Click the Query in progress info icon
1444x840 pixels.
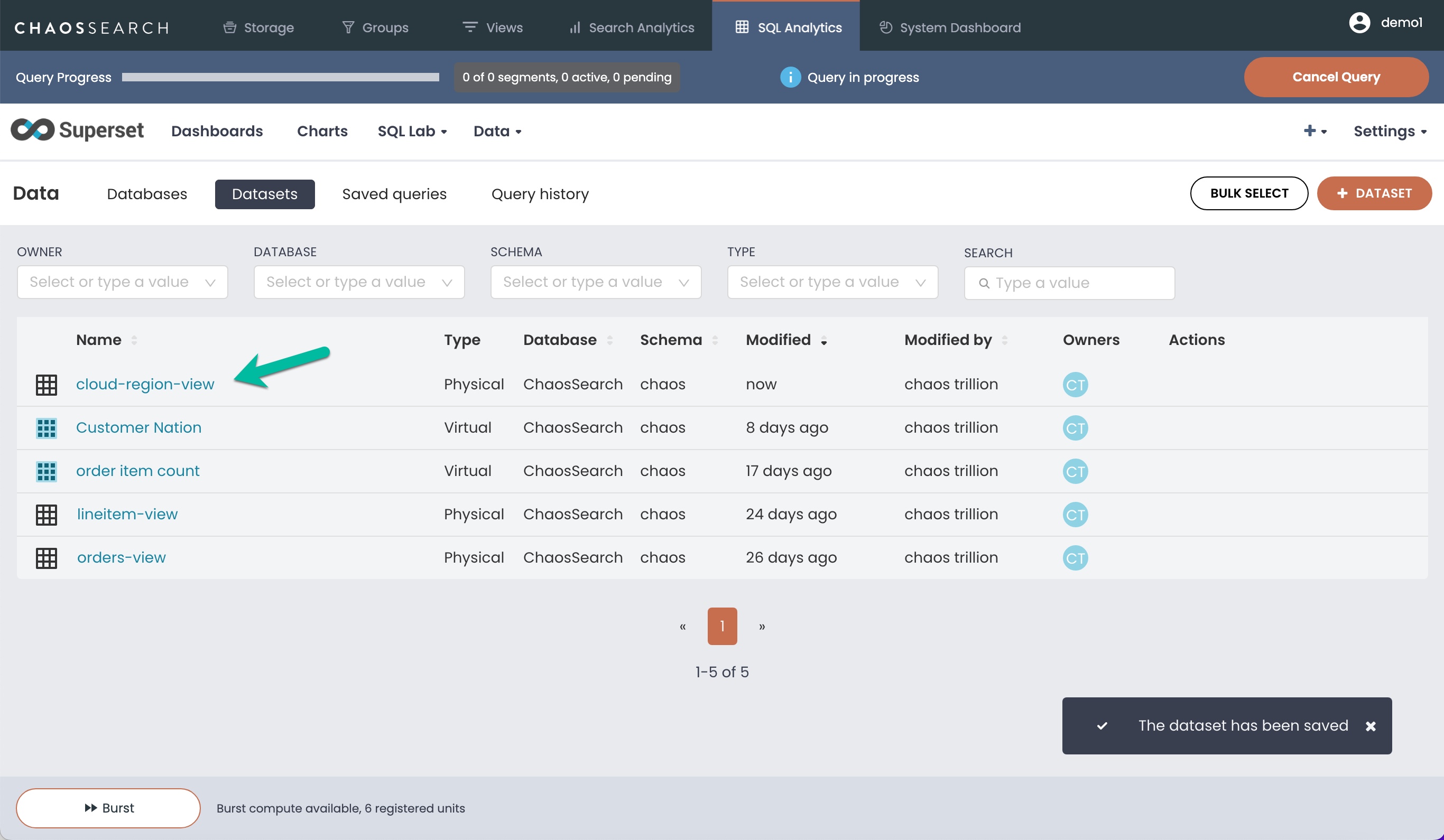[790, 77]
